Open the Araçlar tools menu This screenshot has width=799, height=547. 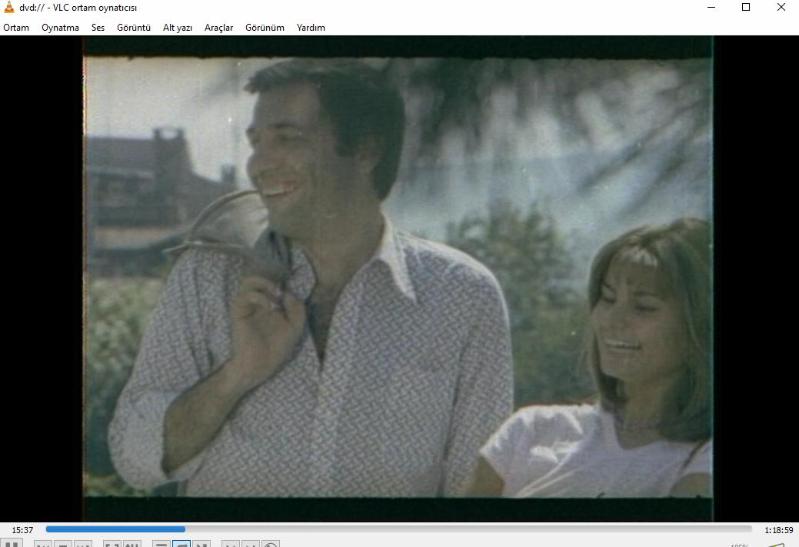pos(218,28)
